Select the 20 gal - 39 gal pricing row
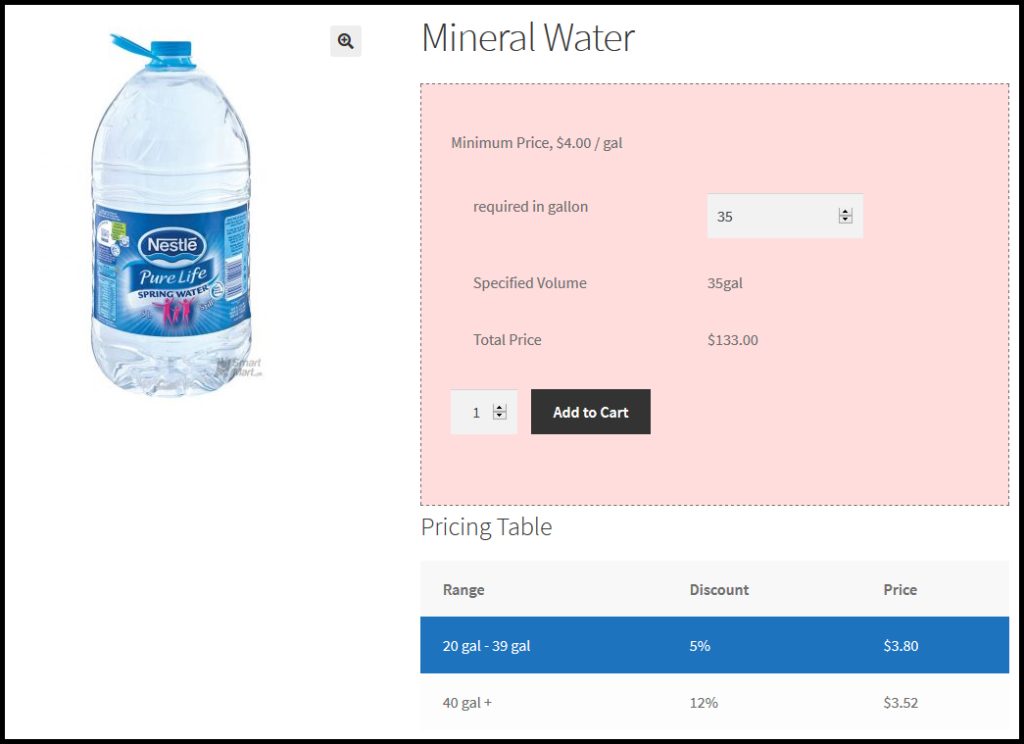This screenshot has width=1024, height=744. pyautogui.click(x=714, y=646)
